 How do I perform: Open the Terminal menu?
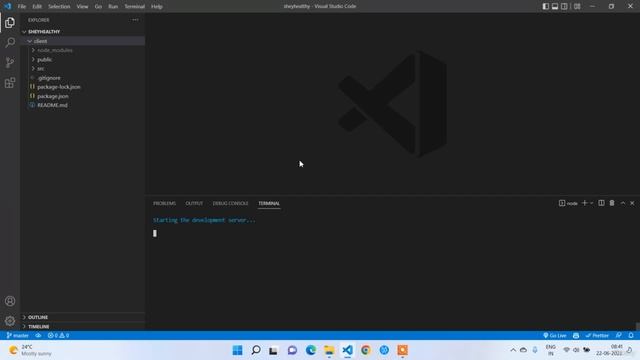[135, 6]
